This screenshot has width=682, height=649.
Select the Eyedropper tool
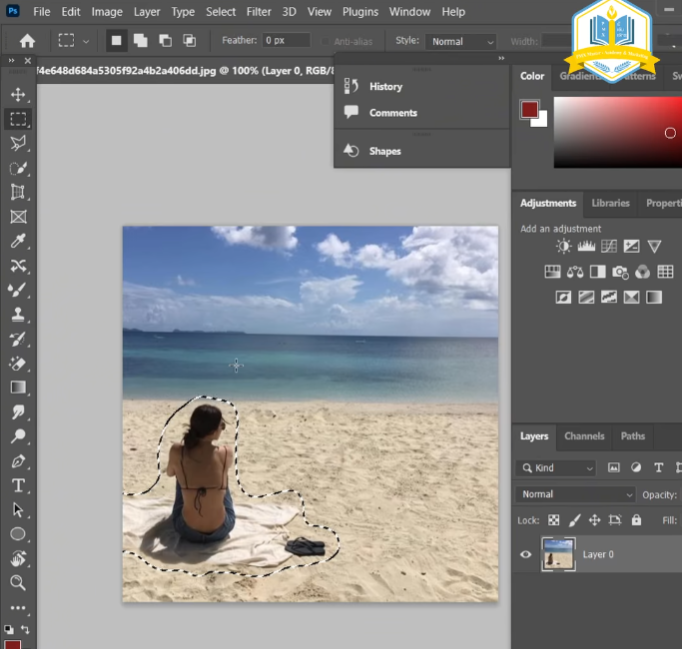(18, 241)
